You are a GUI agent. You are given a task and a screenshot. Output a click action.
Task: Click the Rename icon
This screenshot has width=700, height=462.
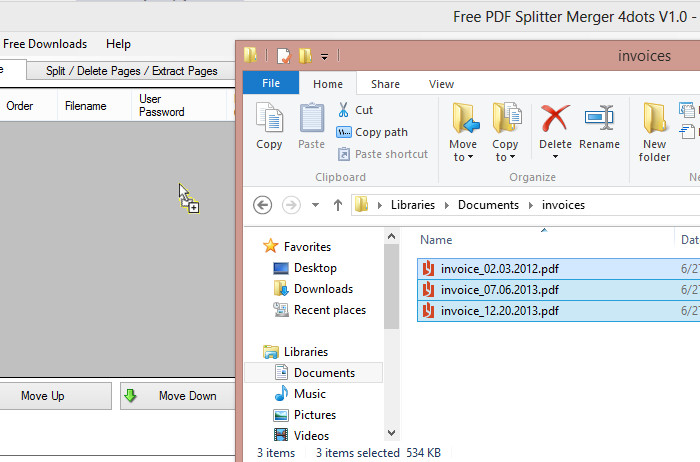(599, 118)
